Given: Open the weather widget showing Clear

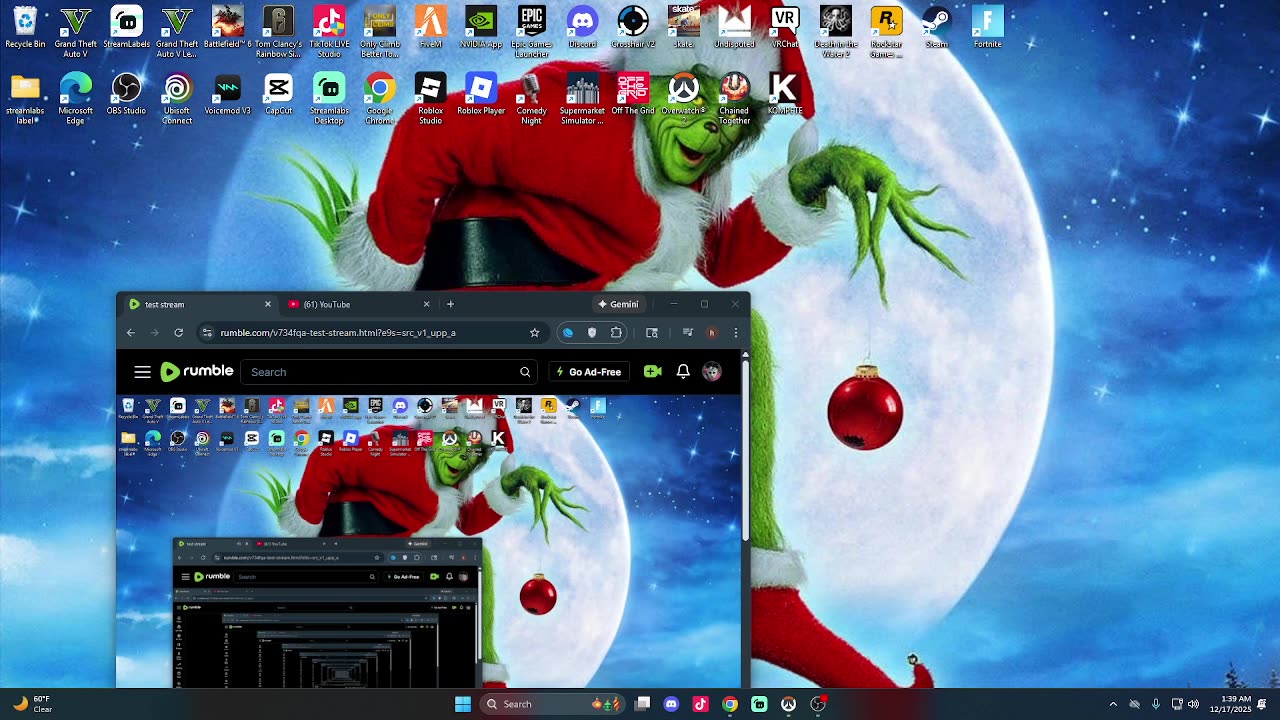Looking at the screenshot, I should [31, 704].
